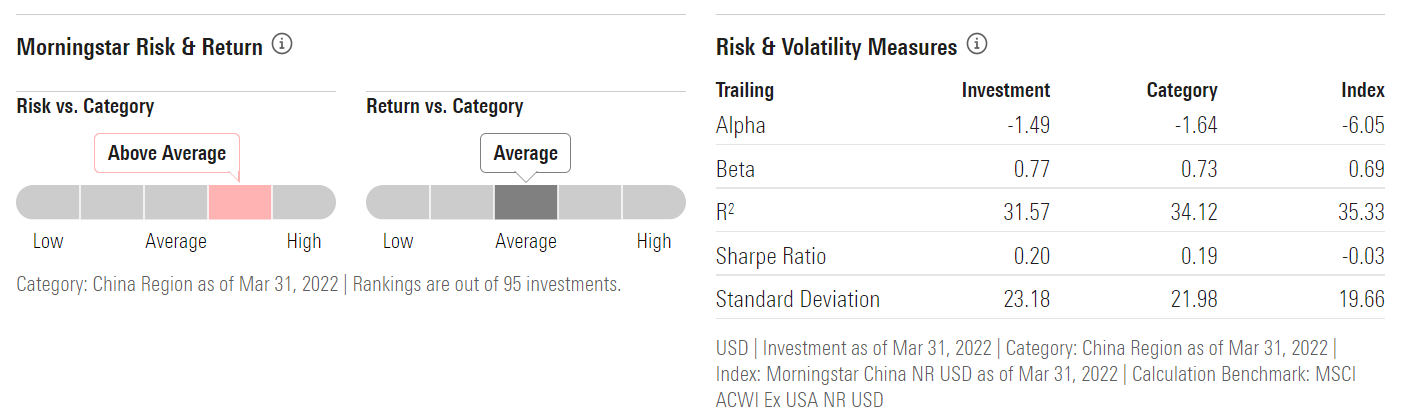
Task: Click the Category column header in the table
Action: [x=1181, y=90]
